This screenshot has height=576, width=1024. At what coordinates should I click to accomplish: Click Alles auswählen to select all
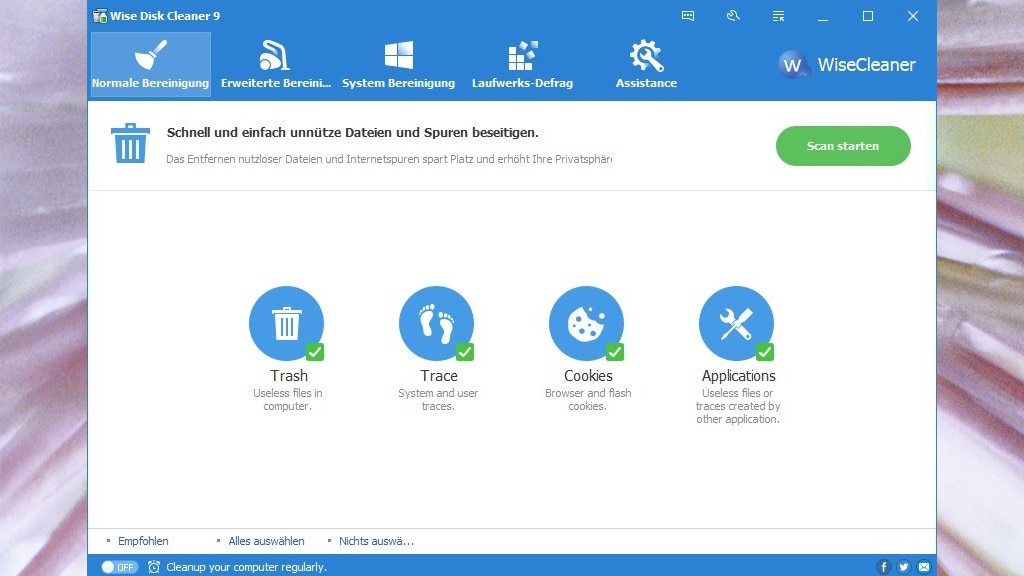(x=266, y=541)
